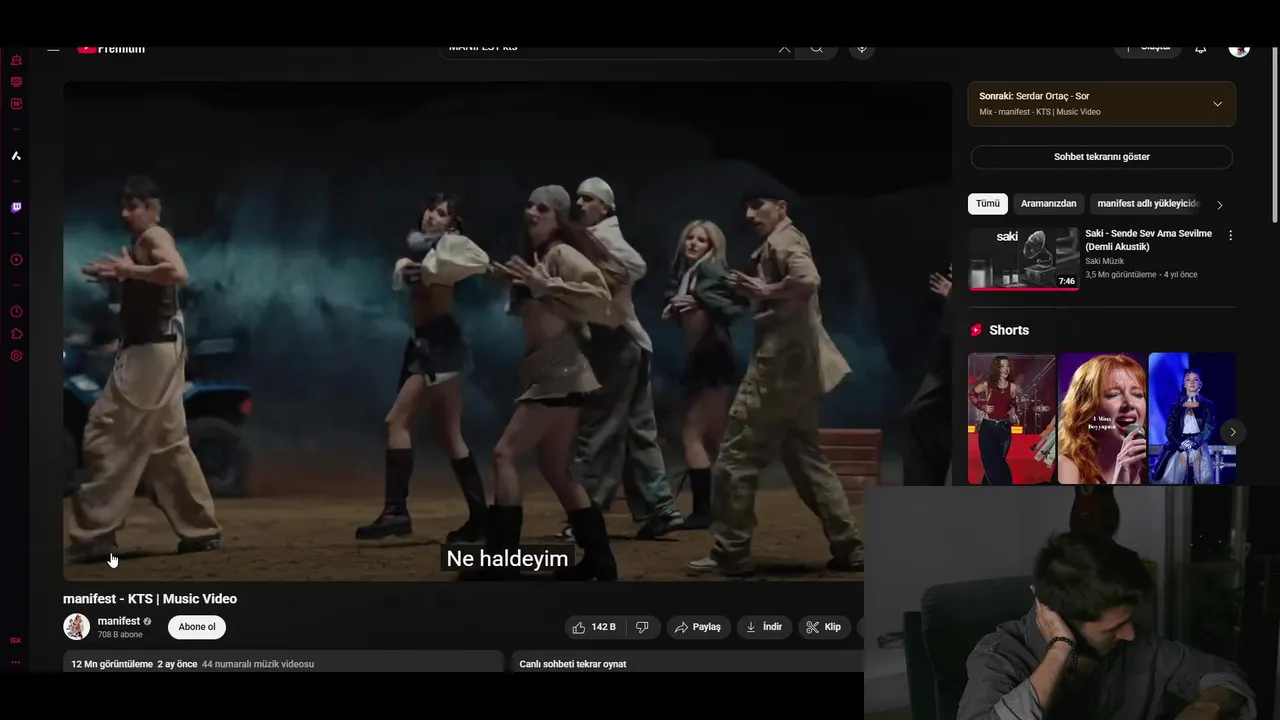
Task: Open the Aria AI sidebar icon
Action: pos(16,156)
